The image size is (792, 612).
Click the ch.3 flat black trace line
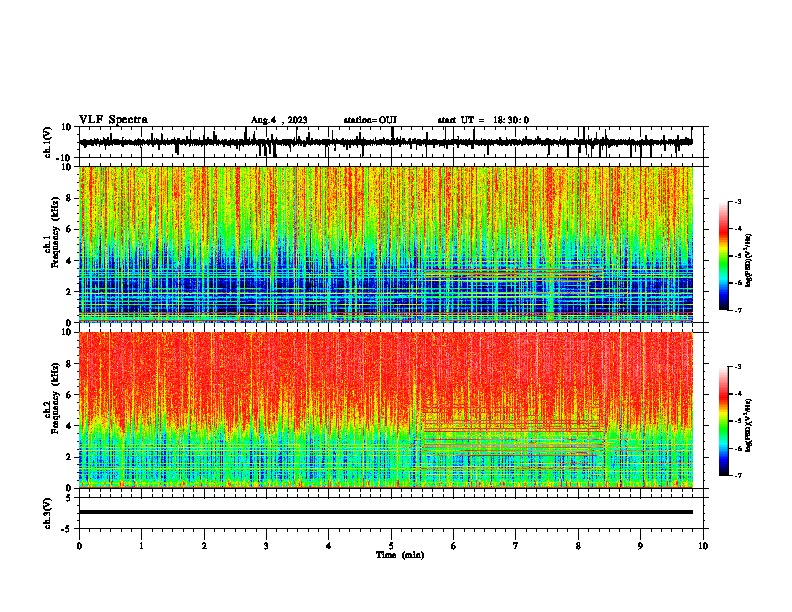click(385, 512)
